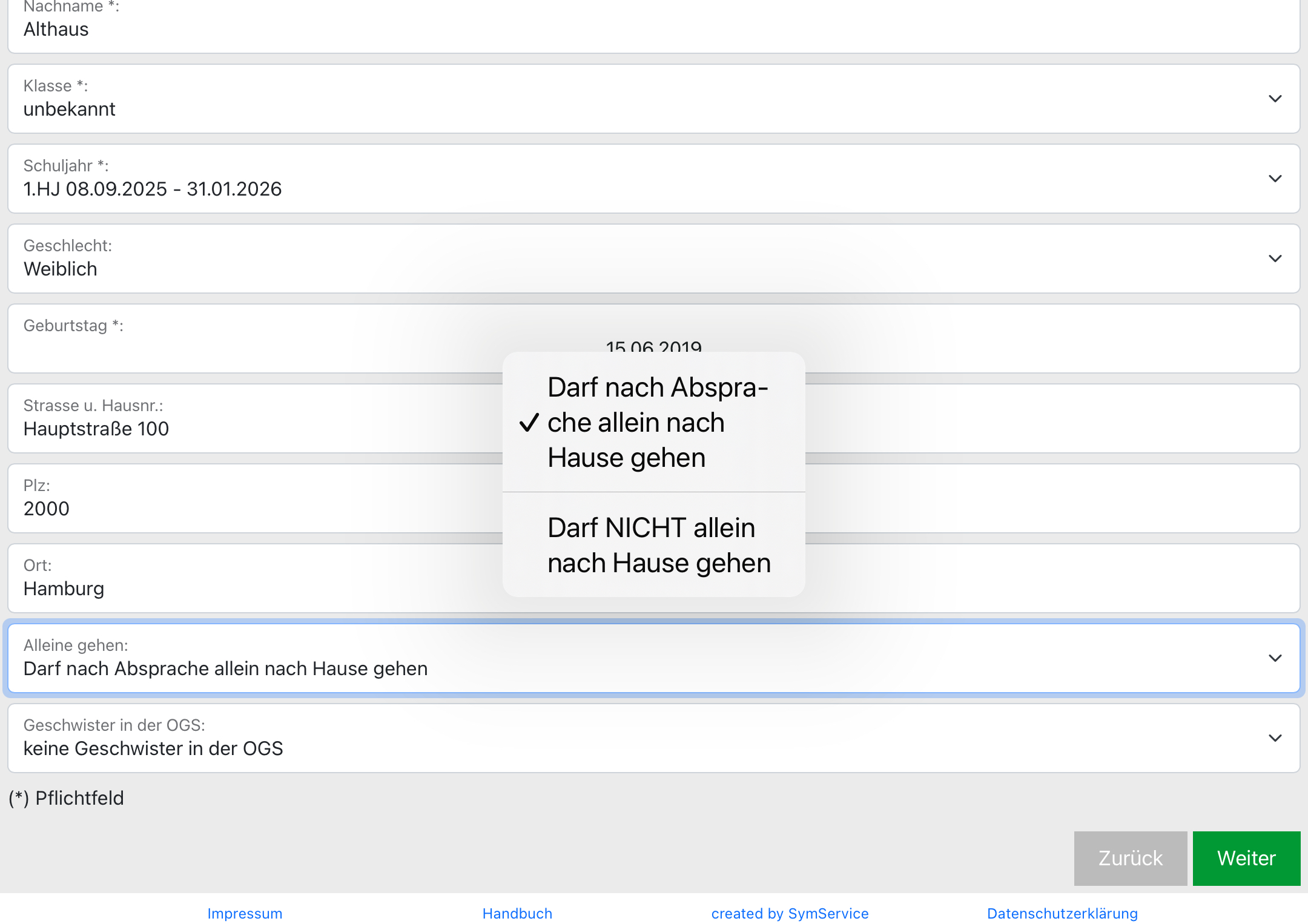Image resolution: width=1308 pixels, height=924 pixels.
Task: Select the Geburtstag date field
Action: coord(242,339)
